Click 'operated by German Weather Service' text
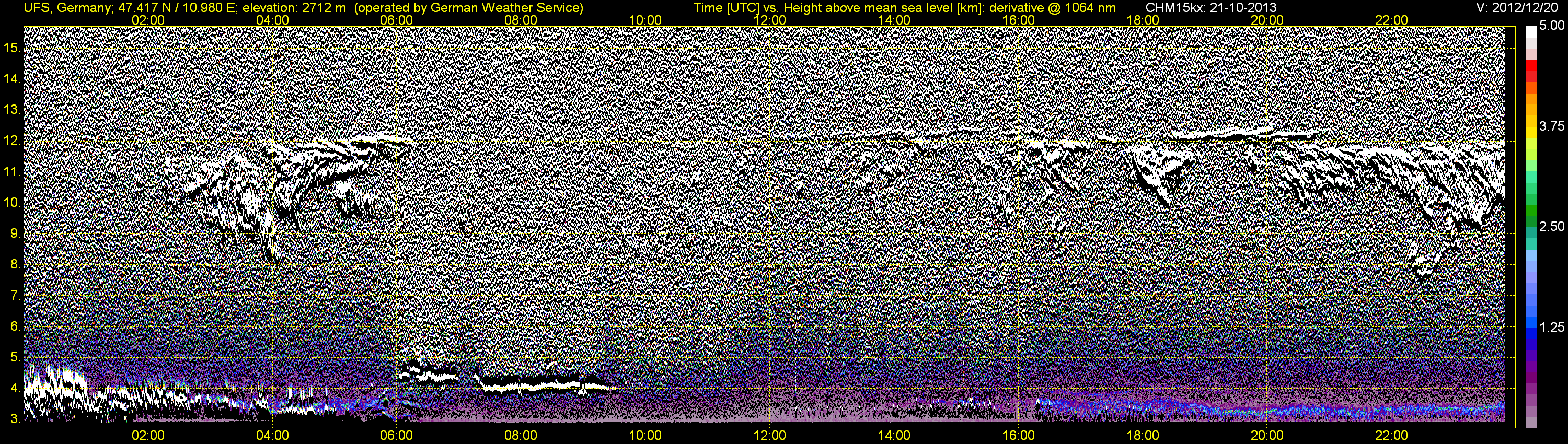Screen dimensions: 1568x444 pyautogui.click(x=468, y=7)
